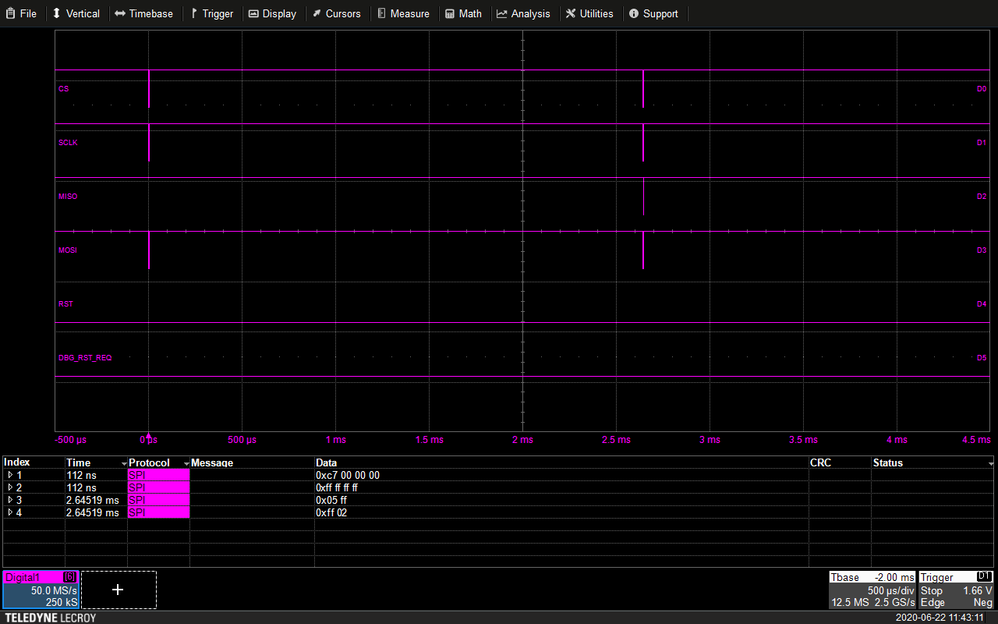998x624 pixels.
Task: Click the Math calculator icon
Action: tap(450, 14)
